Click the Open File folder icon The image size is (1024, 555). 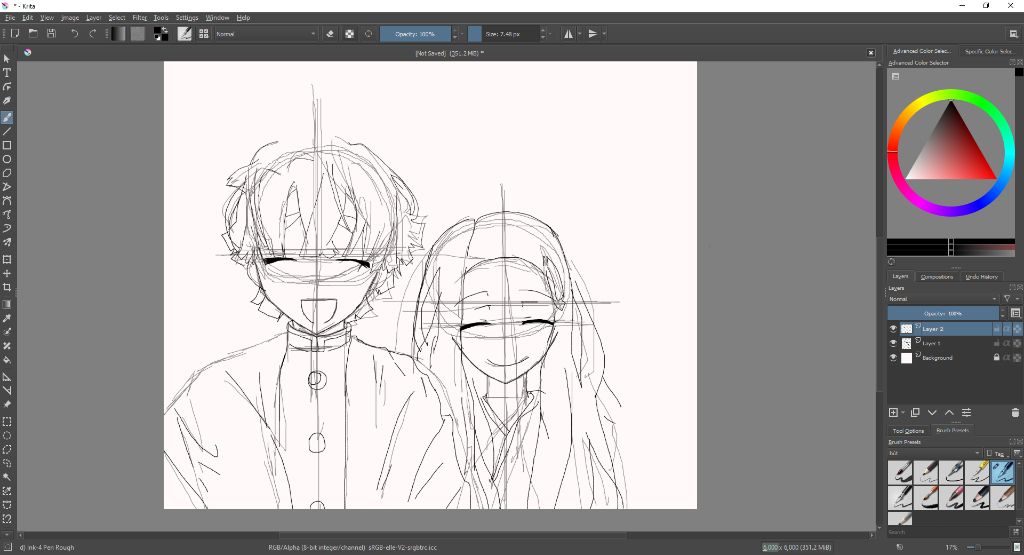[x=33, y=33]
